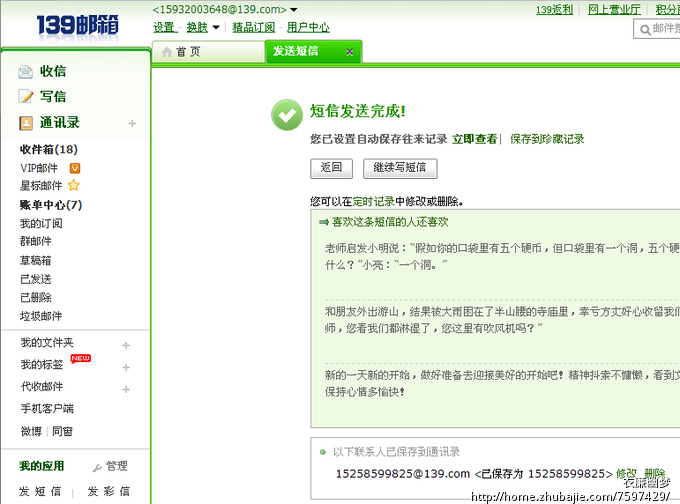Screen dimensions: 680x504
Task: Open the 网上营业厅 link
Action: coord(614,10)
